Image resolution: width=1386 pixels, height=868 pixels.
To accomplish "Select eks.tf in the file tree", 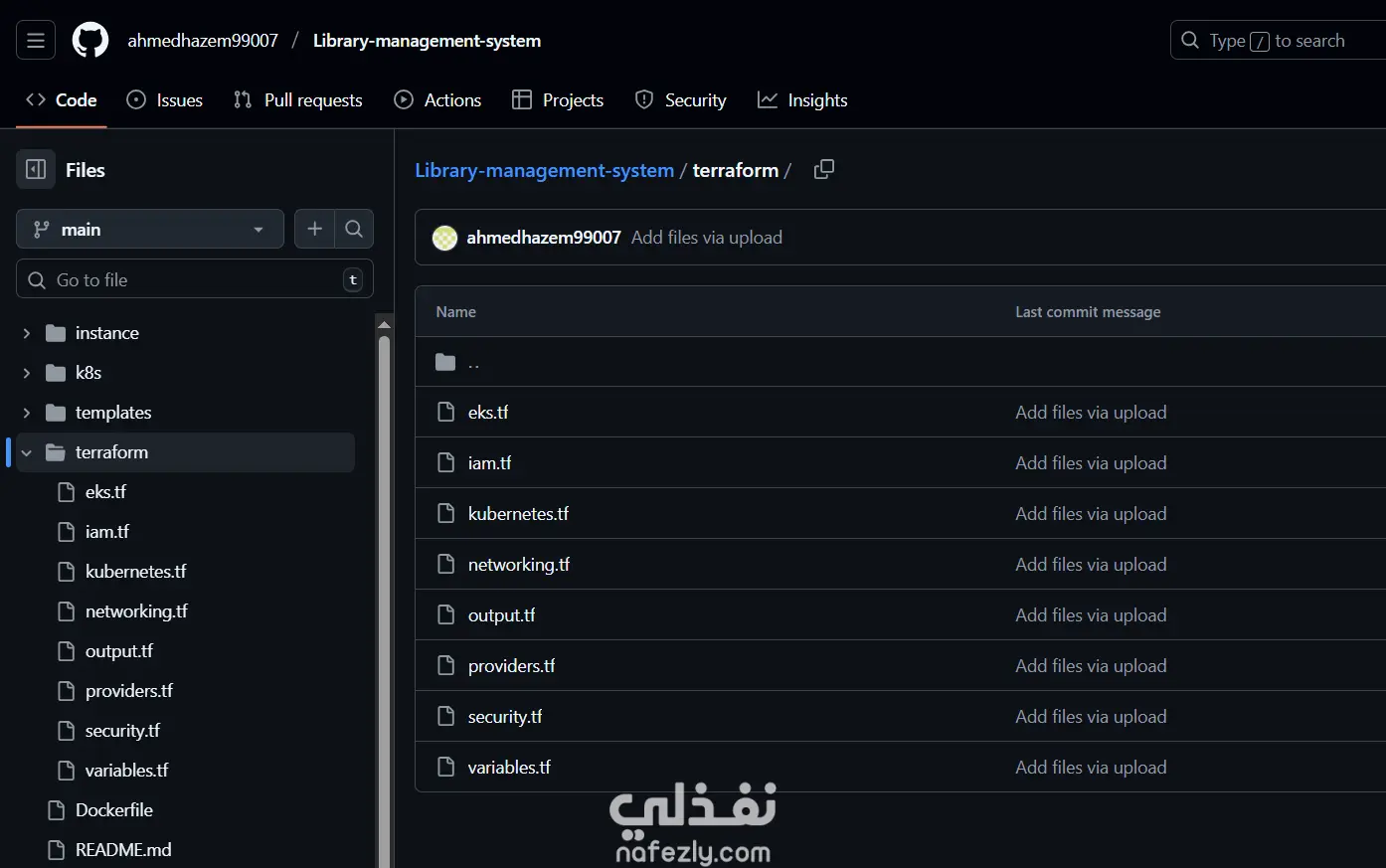I will click(105, 492).
